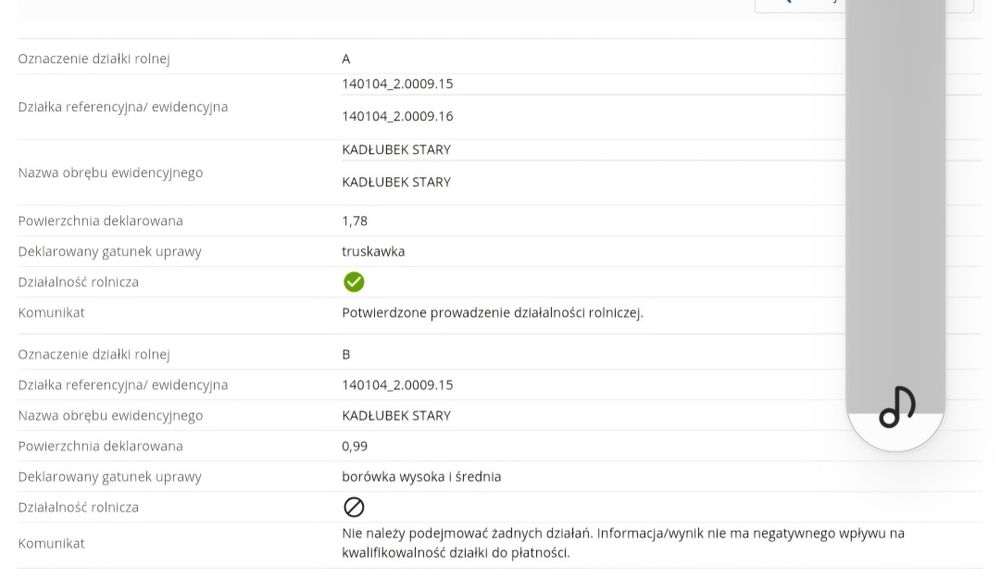Click 'Komunikat' label for plot A
1000x569 pixels.
(x=51, y=313)
